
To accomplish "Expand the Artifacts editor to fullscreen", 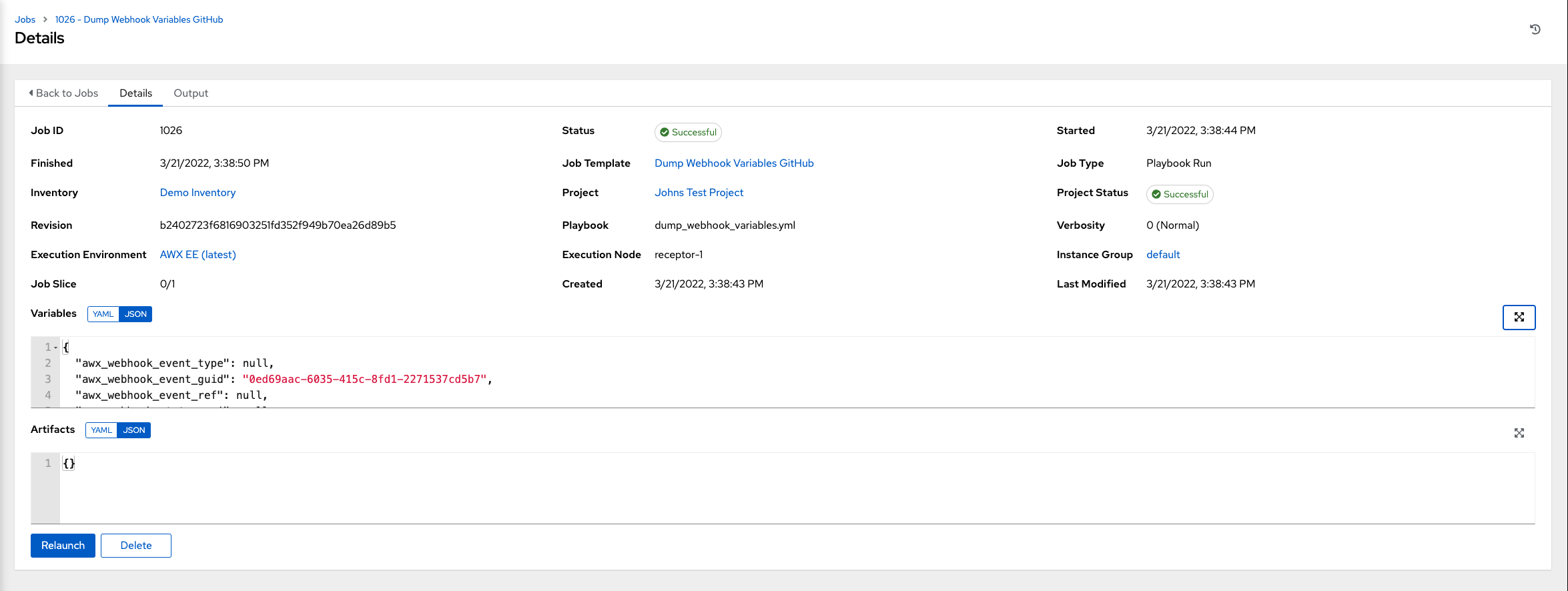I will point(1519,434).
